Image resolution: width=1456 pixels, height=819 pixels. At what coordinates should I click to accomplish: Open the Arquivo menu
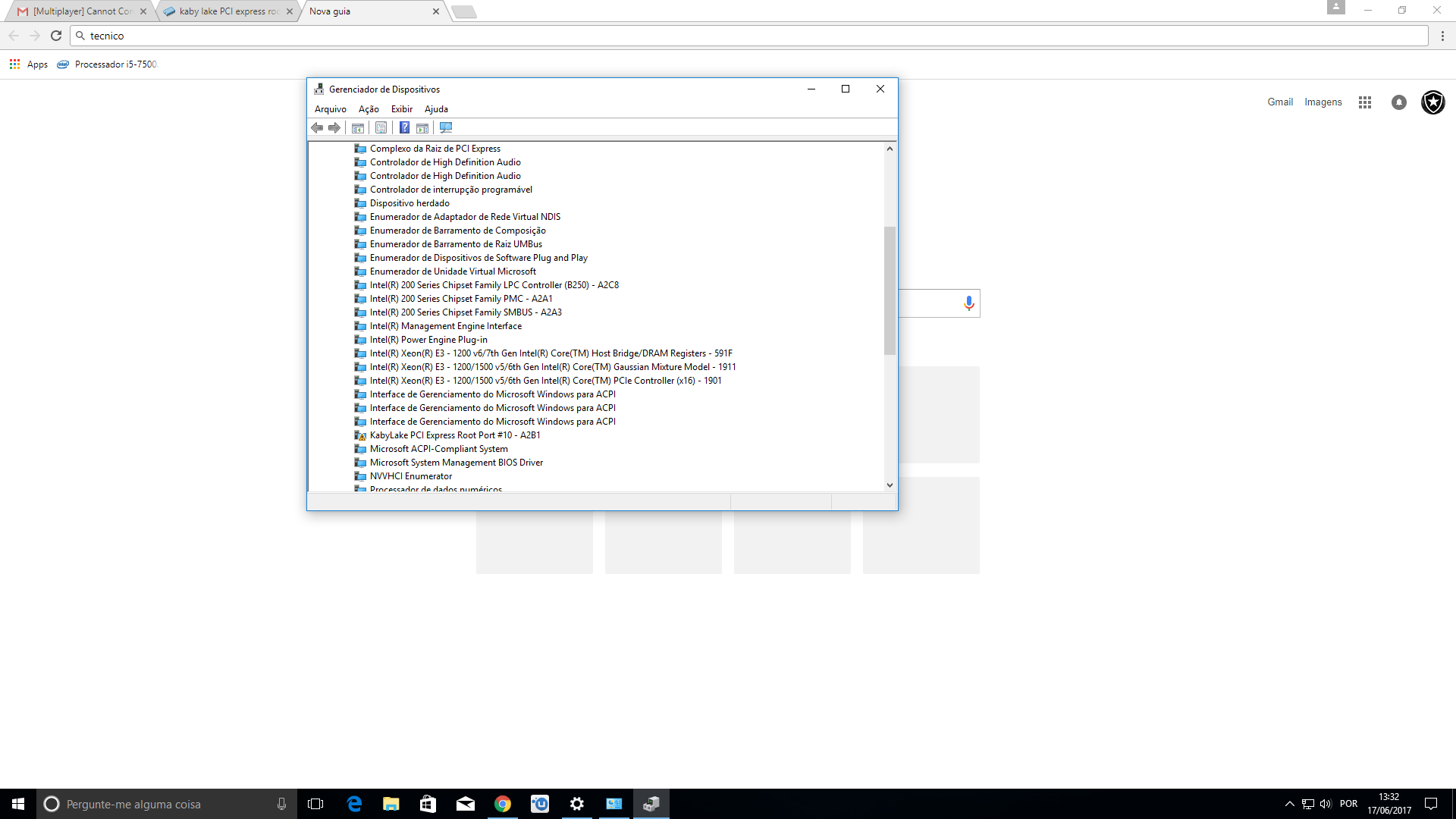coord(331,109)
